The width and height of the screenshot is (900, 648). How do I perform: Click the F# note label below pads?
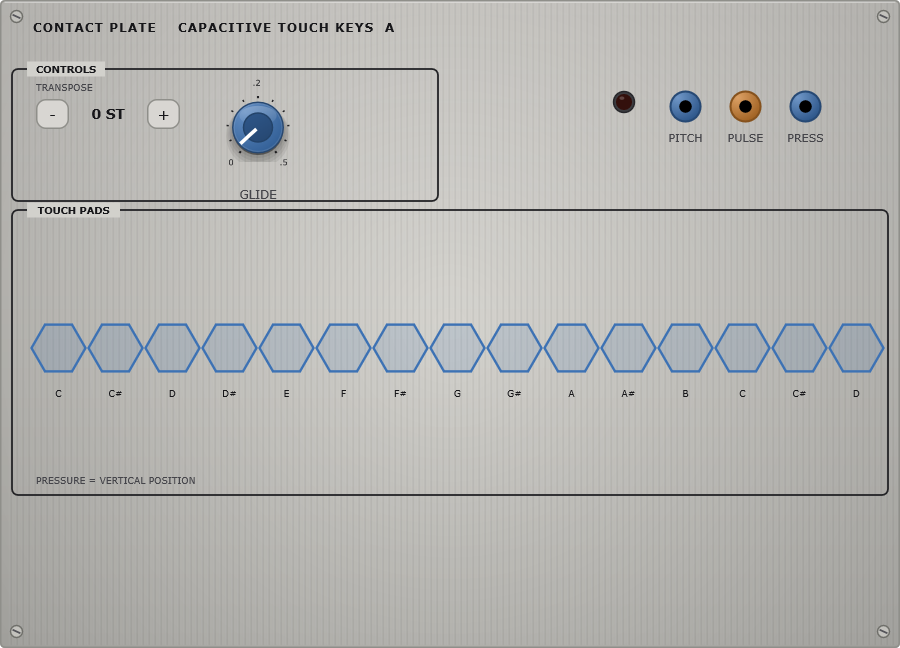tap(400, 394)
